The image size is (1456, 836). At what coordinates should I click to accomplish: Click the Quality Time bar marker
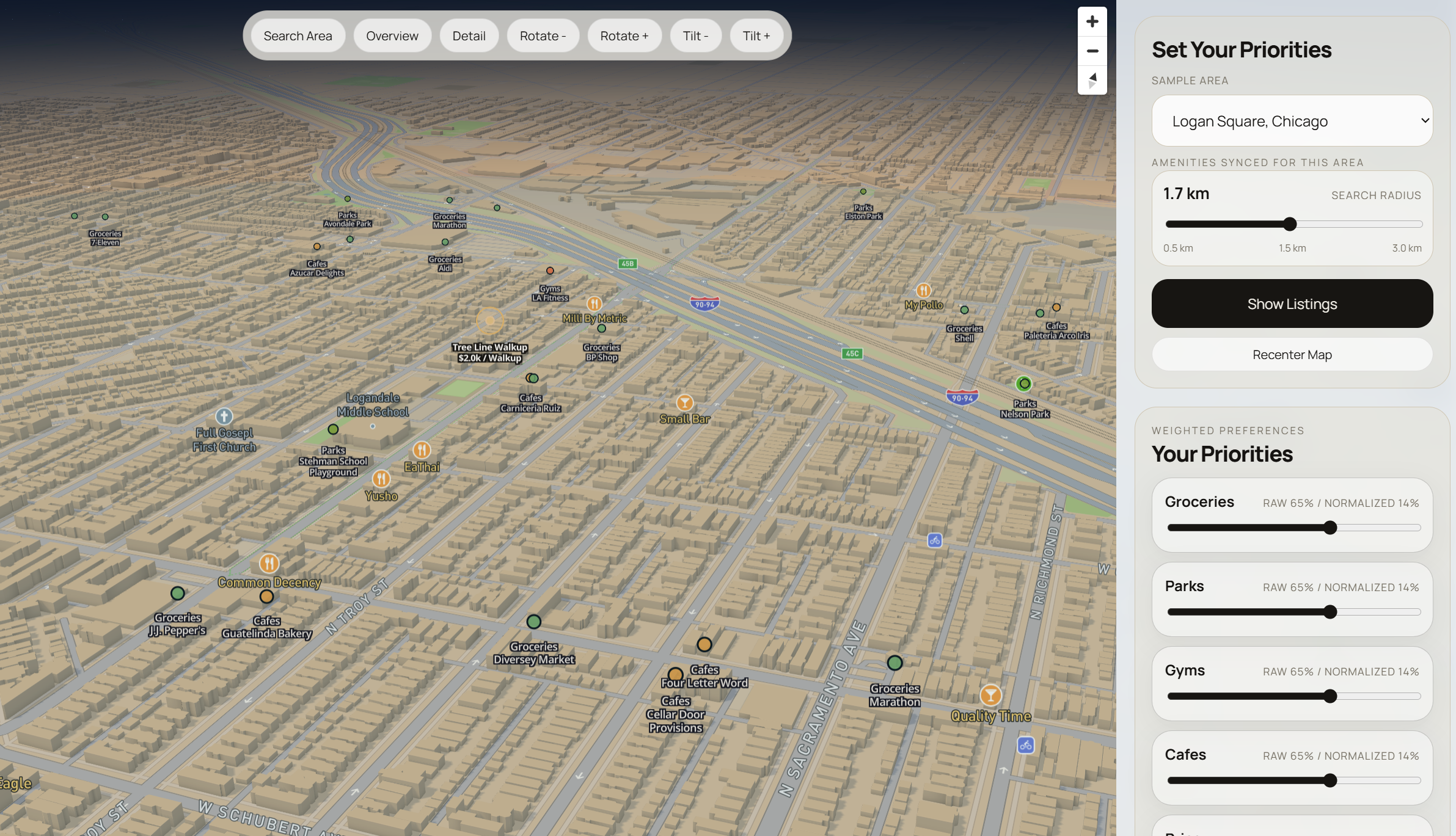[x=990, y=695]
